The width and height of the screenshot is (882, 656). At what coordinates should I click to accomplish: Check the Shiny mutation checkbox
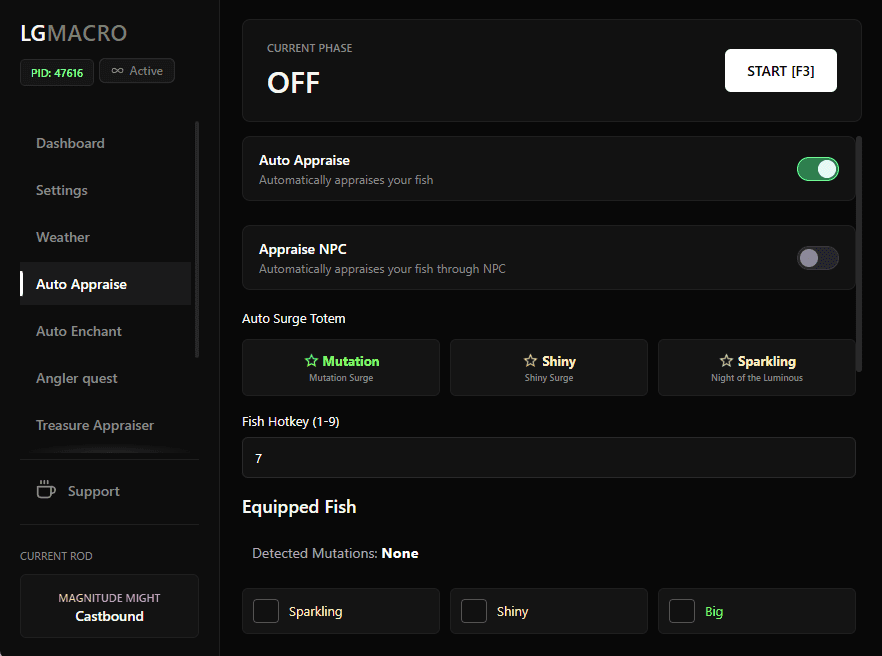coord(474,611)
